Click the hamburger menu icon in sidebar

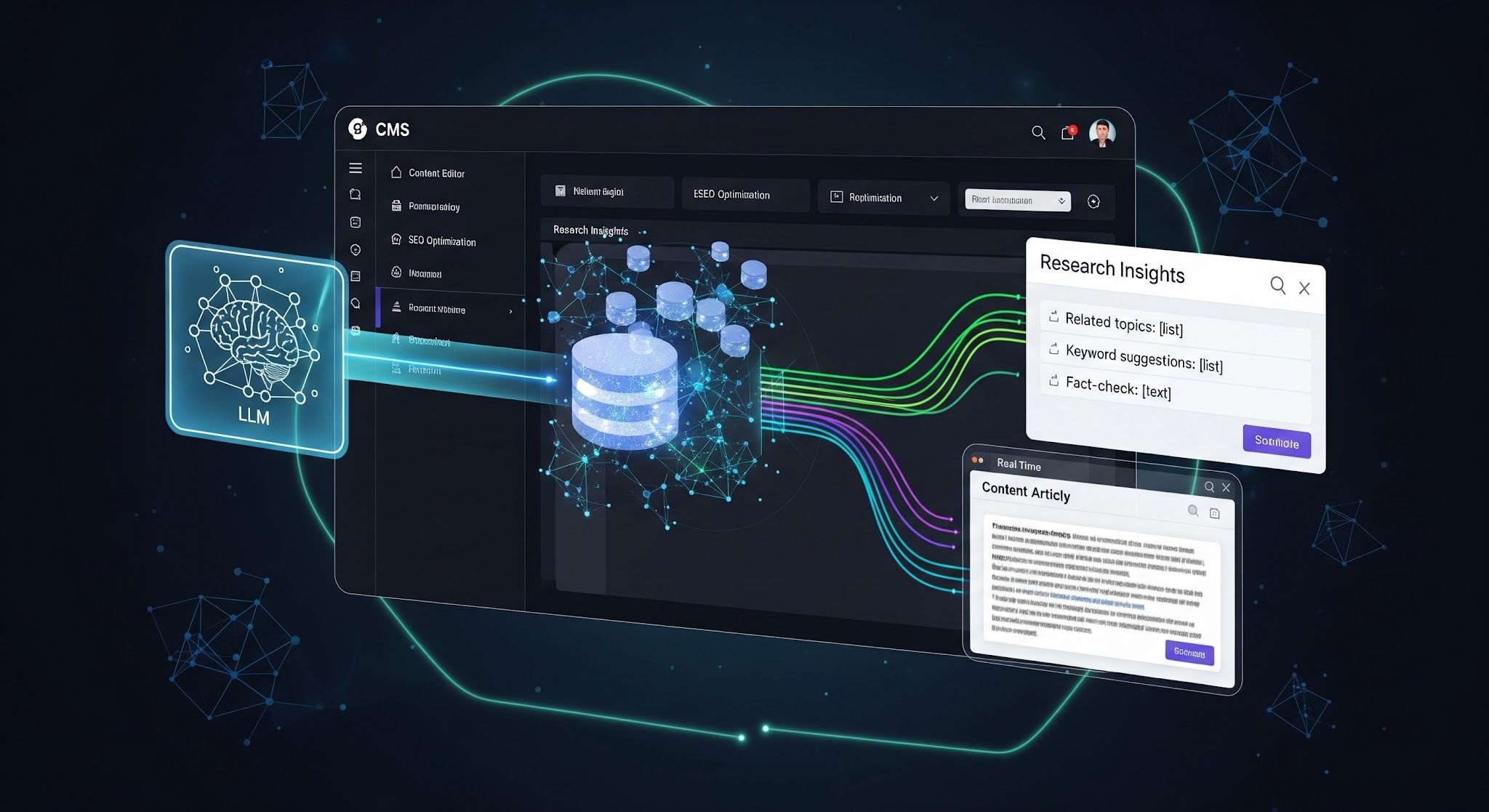pyautogui.click(x=356, y=169)
